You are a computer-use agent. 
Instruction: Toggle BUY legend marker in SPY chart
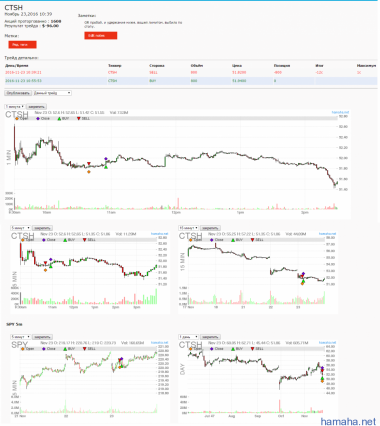69,349
